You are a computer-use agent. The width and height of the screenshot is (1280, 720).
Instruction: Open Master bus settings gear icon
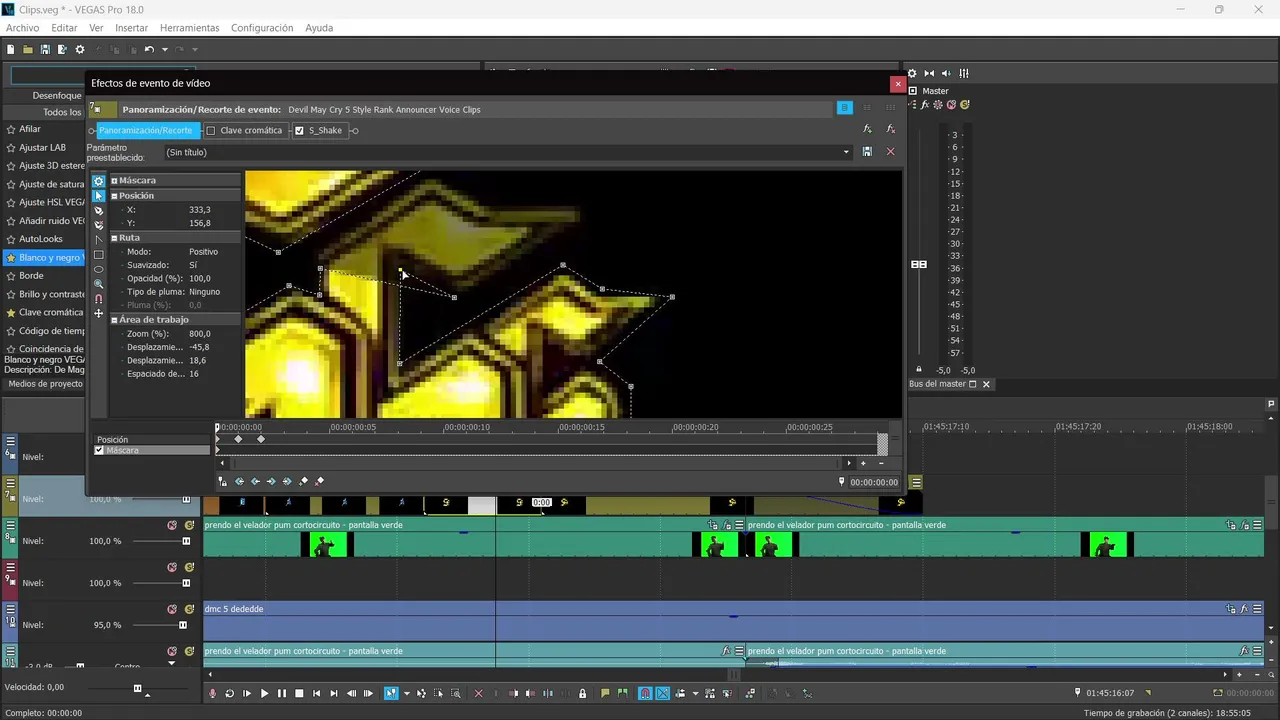(x=912, y=73)
